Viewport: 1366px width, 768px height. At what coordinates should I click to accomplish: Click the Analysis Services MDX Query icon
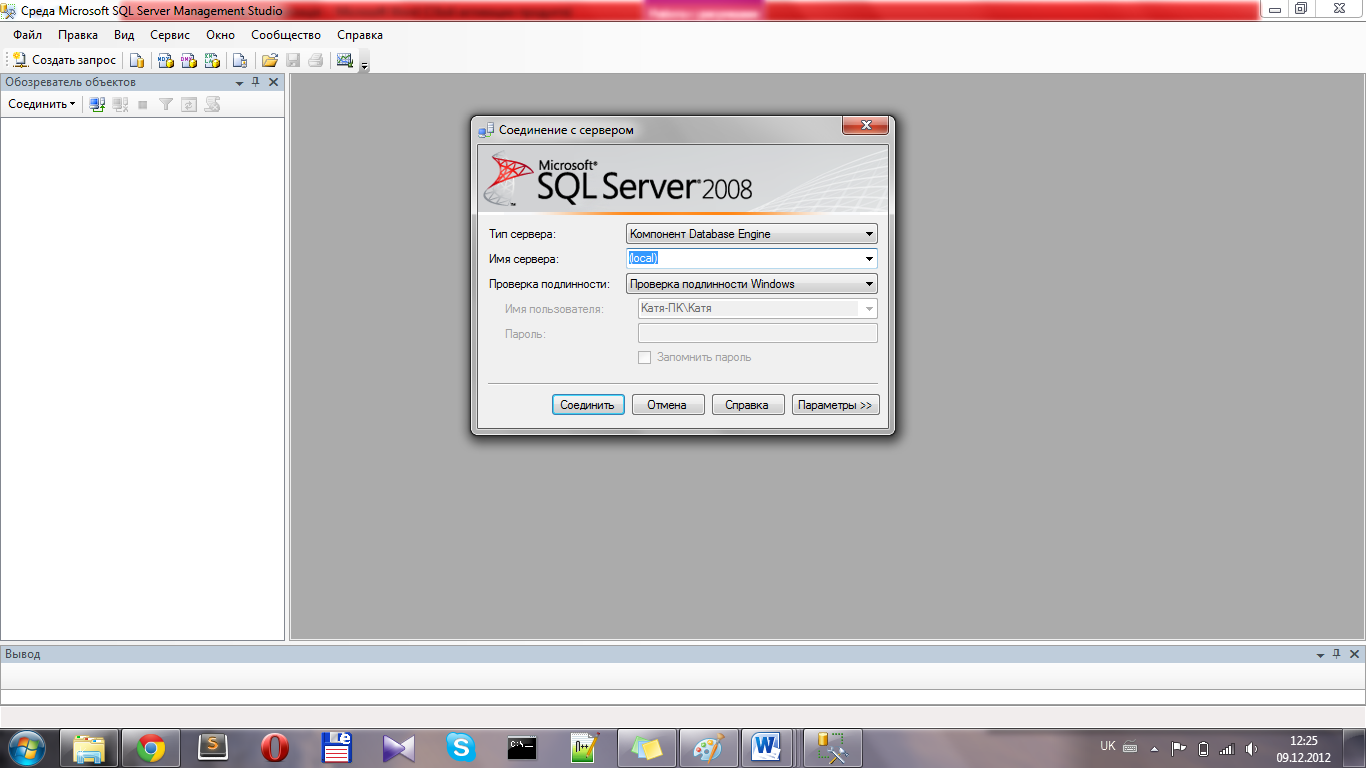pyautogui.click(x=166, y=60)
